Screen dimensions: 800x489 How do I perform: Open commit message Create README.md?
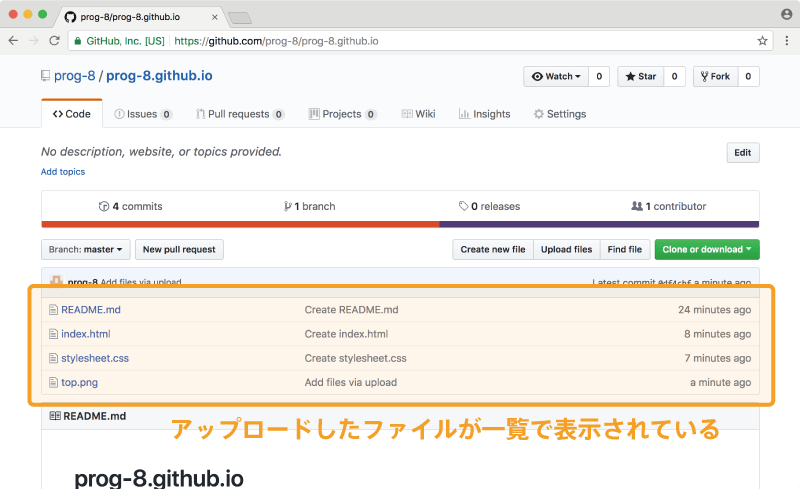[x=352, y=310]
